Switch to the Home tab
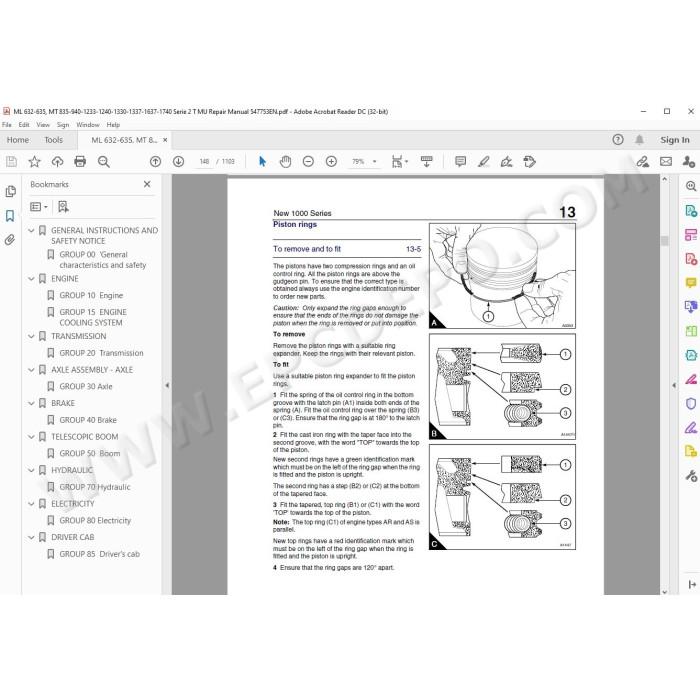 pos(18,140)
